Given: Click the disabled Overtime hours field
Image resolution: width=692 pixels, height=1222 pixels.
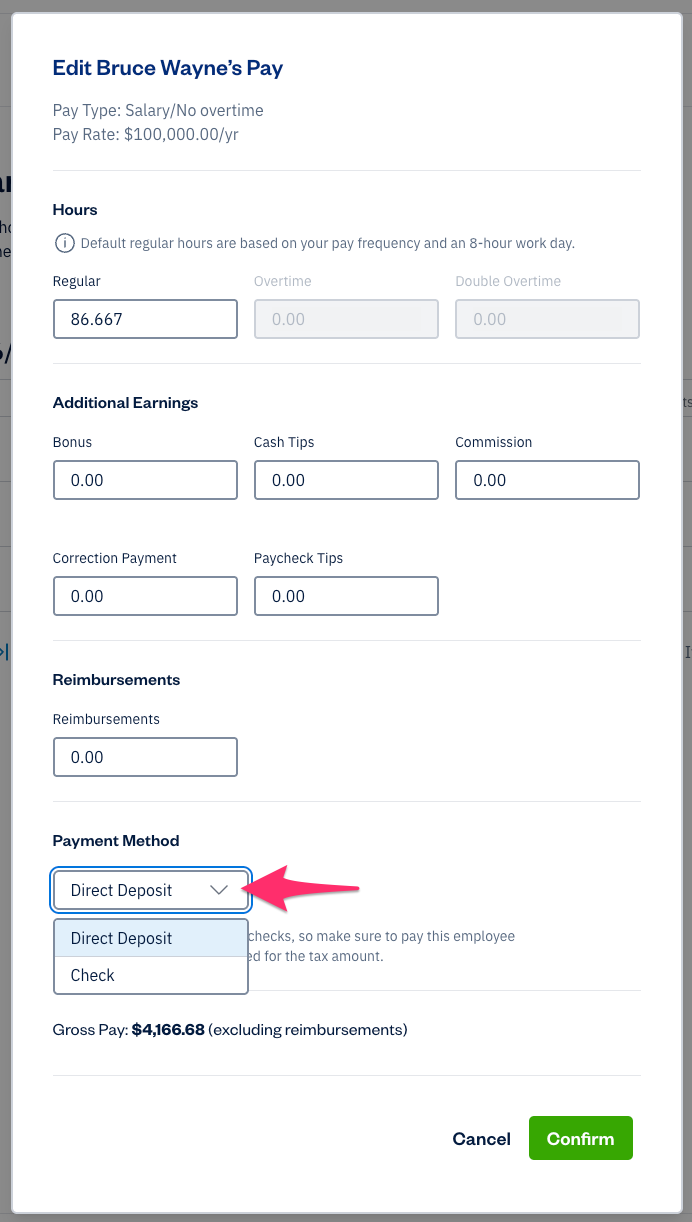Looking at the screenshot, I should [346, 319].
